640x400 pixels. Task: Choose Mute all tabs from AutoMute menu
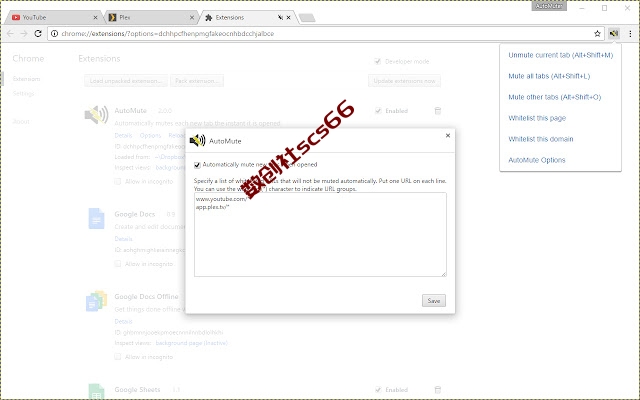pos(549,76)
